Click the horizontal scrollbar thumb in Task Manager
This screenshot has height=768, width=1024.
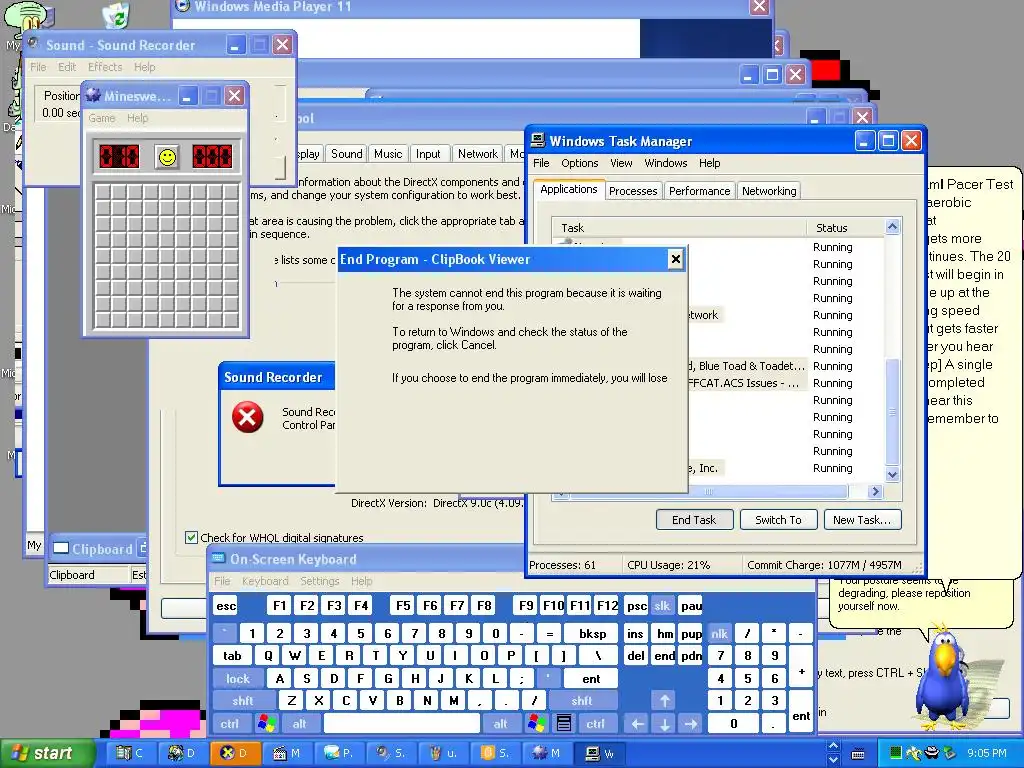point(709,491)
